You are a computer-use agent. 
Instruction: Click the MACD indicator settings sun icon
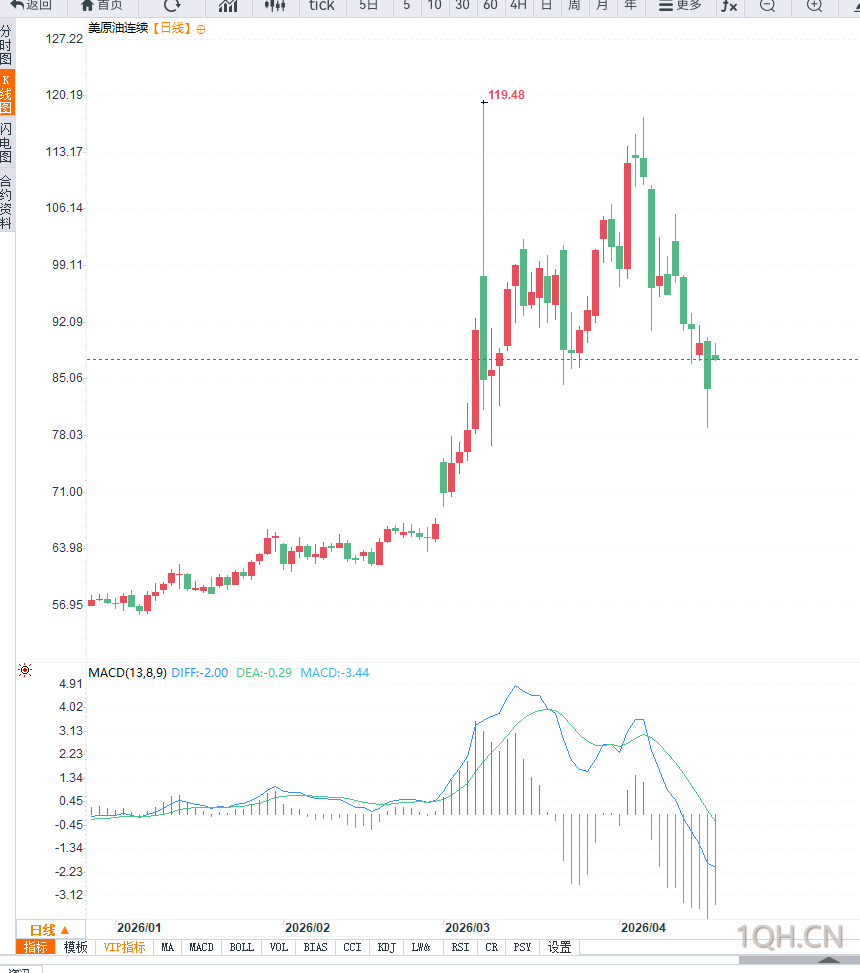tap(25, 670)
